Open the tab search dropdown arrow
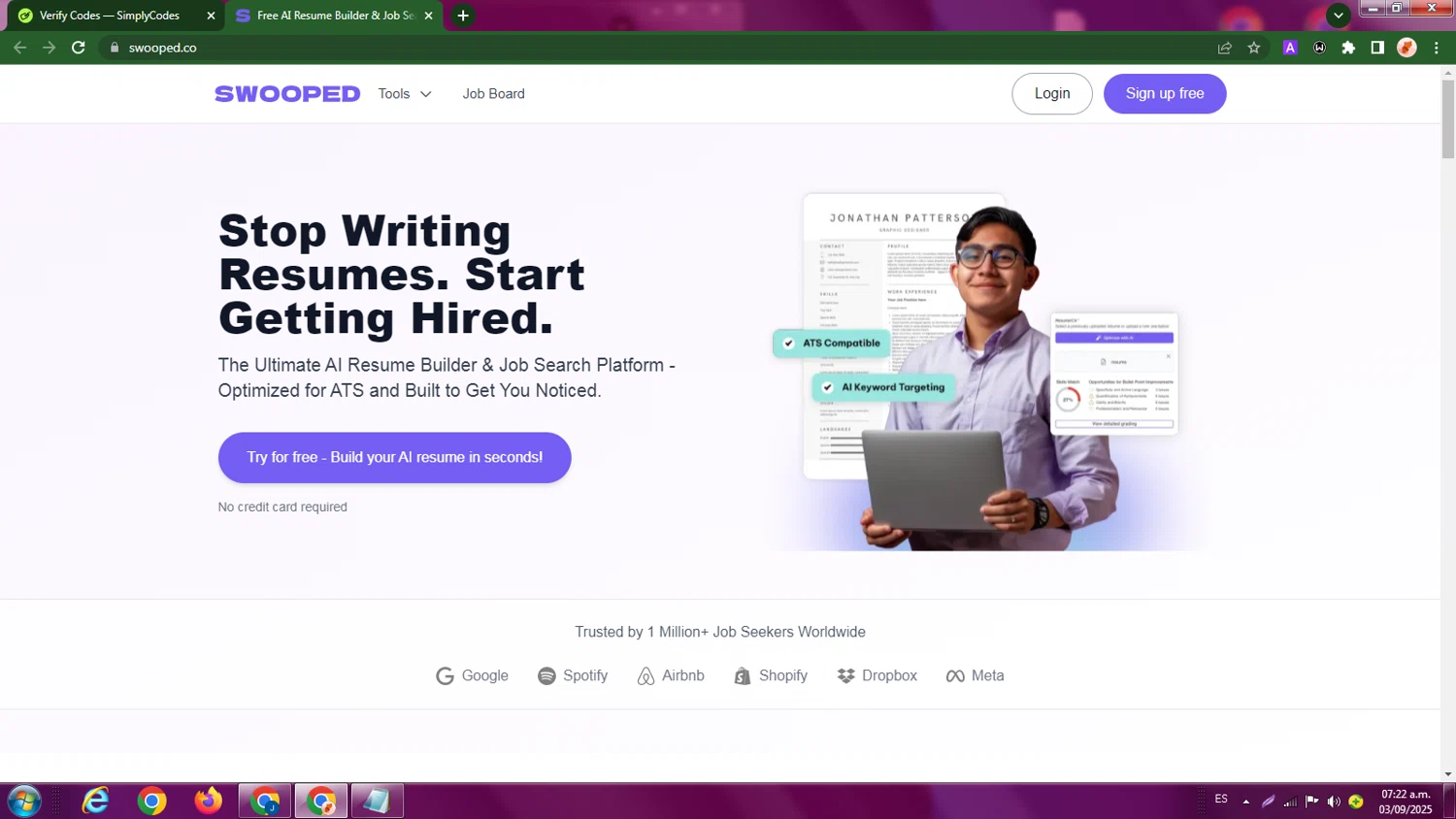 pyautogui.click(x=1339, y=16)
